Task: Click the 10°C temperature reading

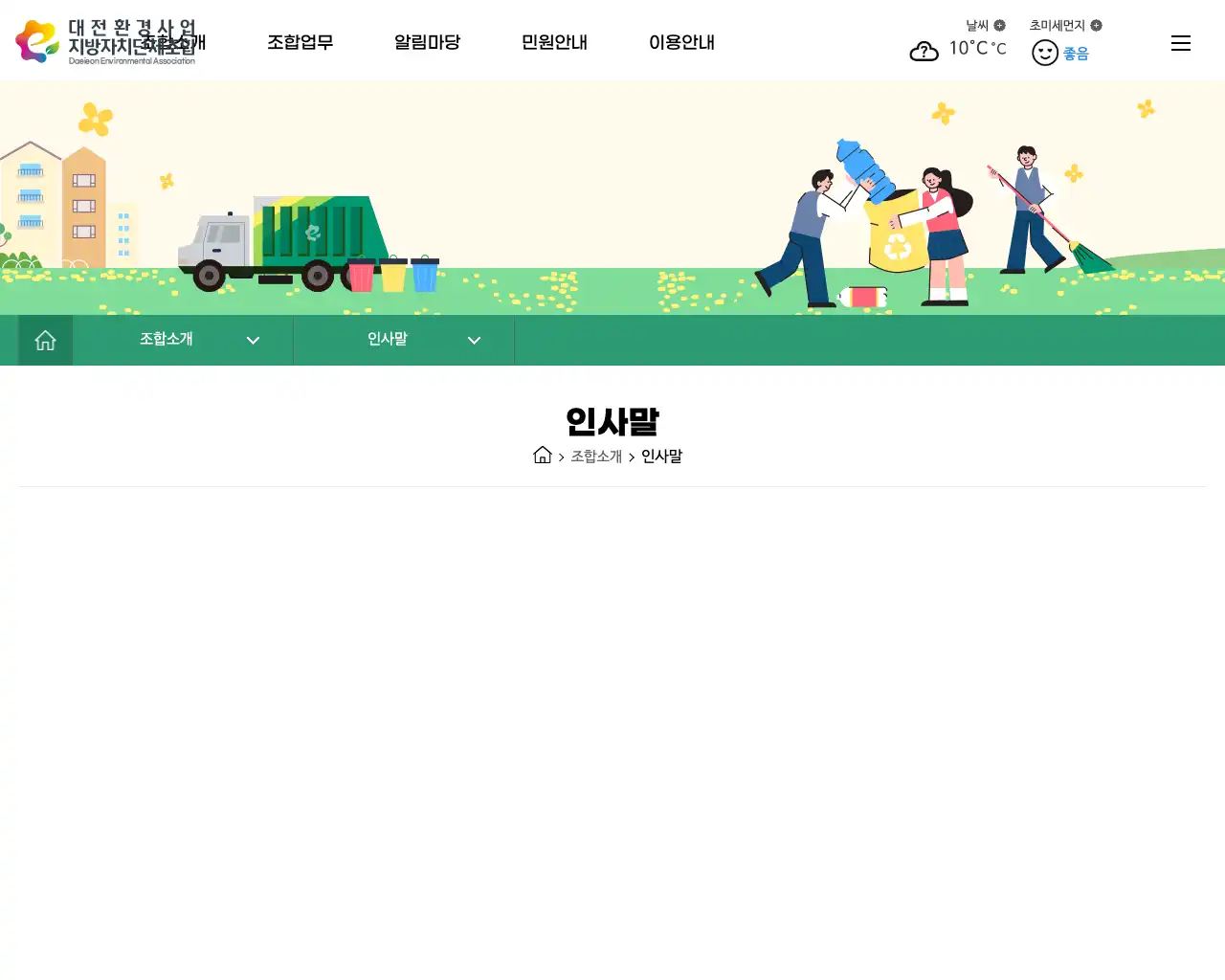Action: click(967, 49)
